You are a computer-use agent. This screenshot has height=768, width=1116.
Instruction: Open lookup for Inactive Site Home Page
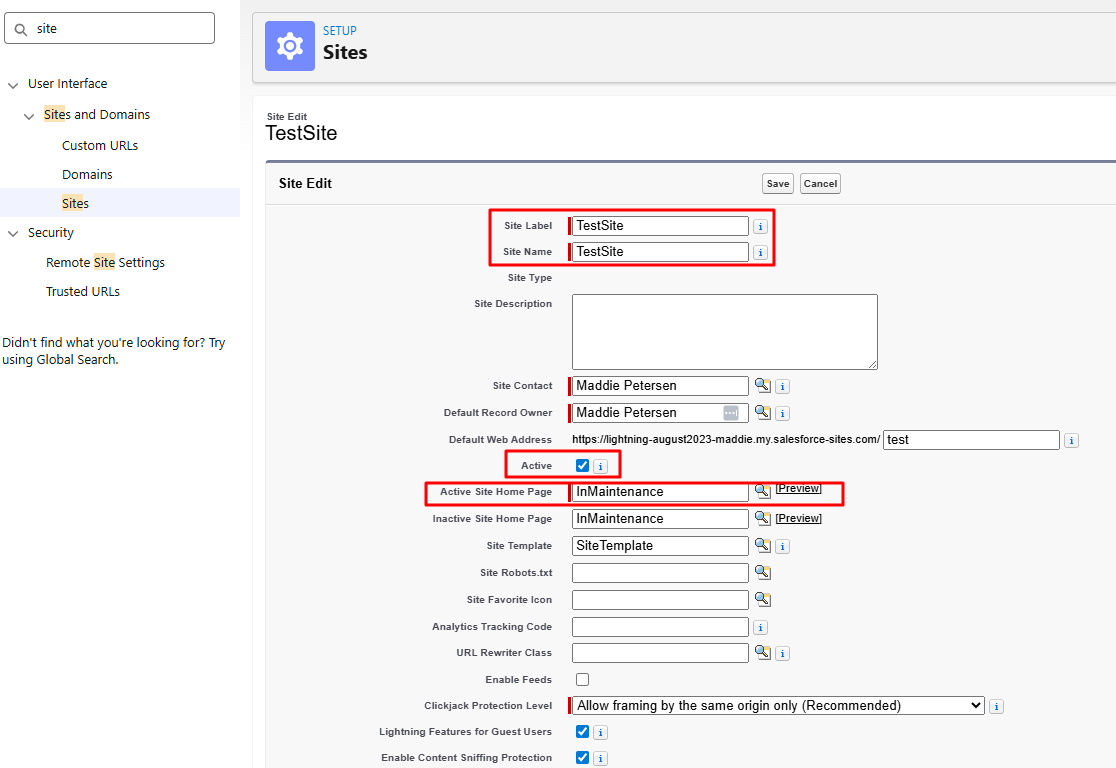click(x=762, y=517)
